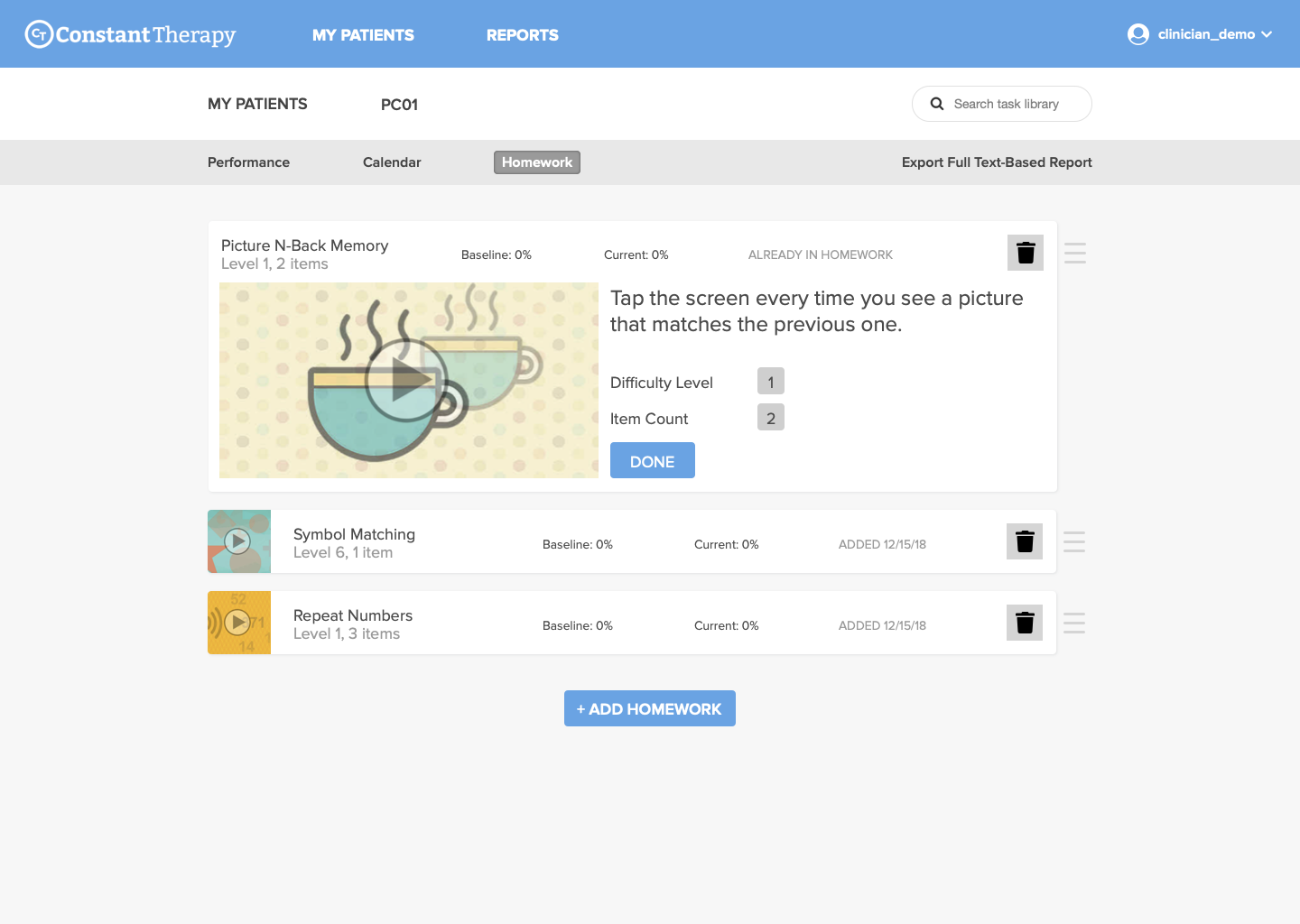
Task: Grab the reorder handle for Picture N-Back Memory
Action: click(x=1075, y=253)
